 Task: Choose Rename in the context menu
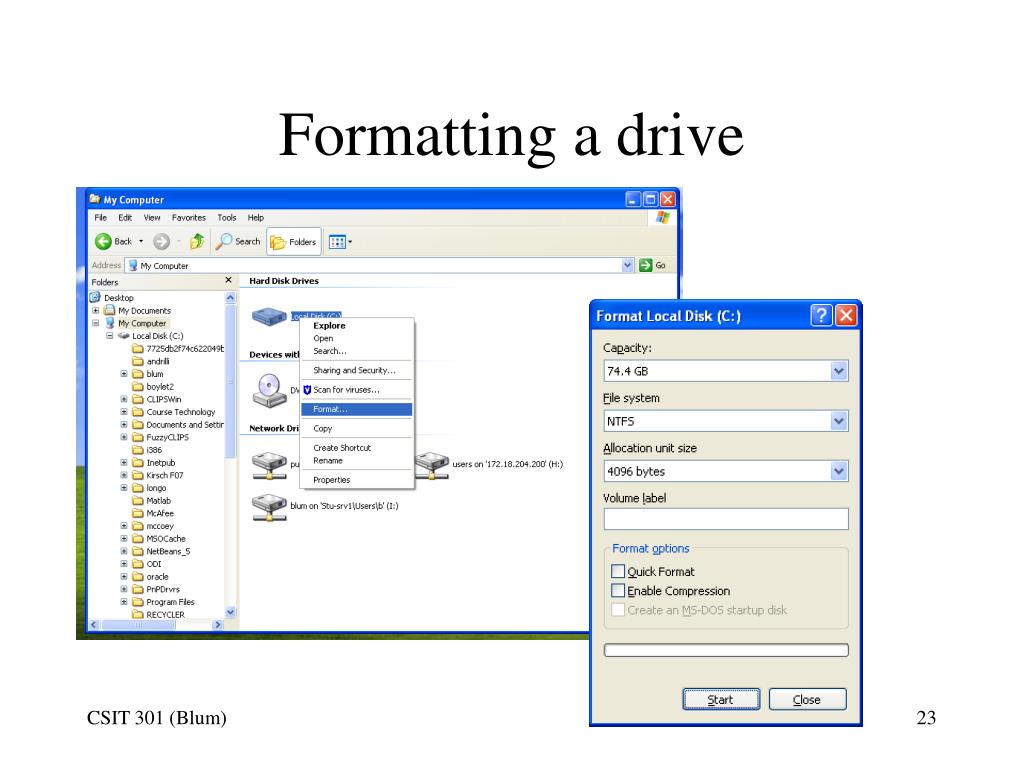point(357,460)
